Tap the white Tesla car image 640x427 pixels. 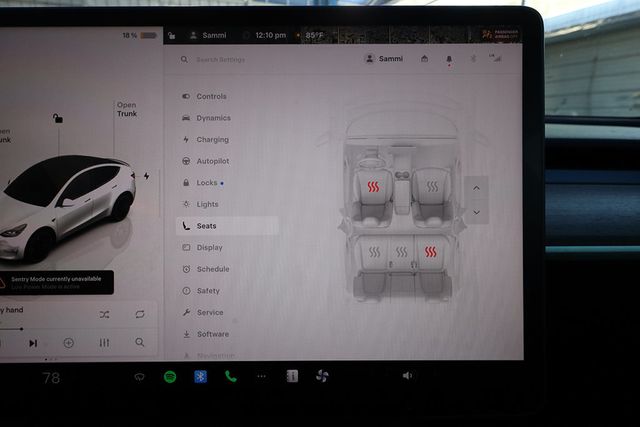[x=67, y=208]
